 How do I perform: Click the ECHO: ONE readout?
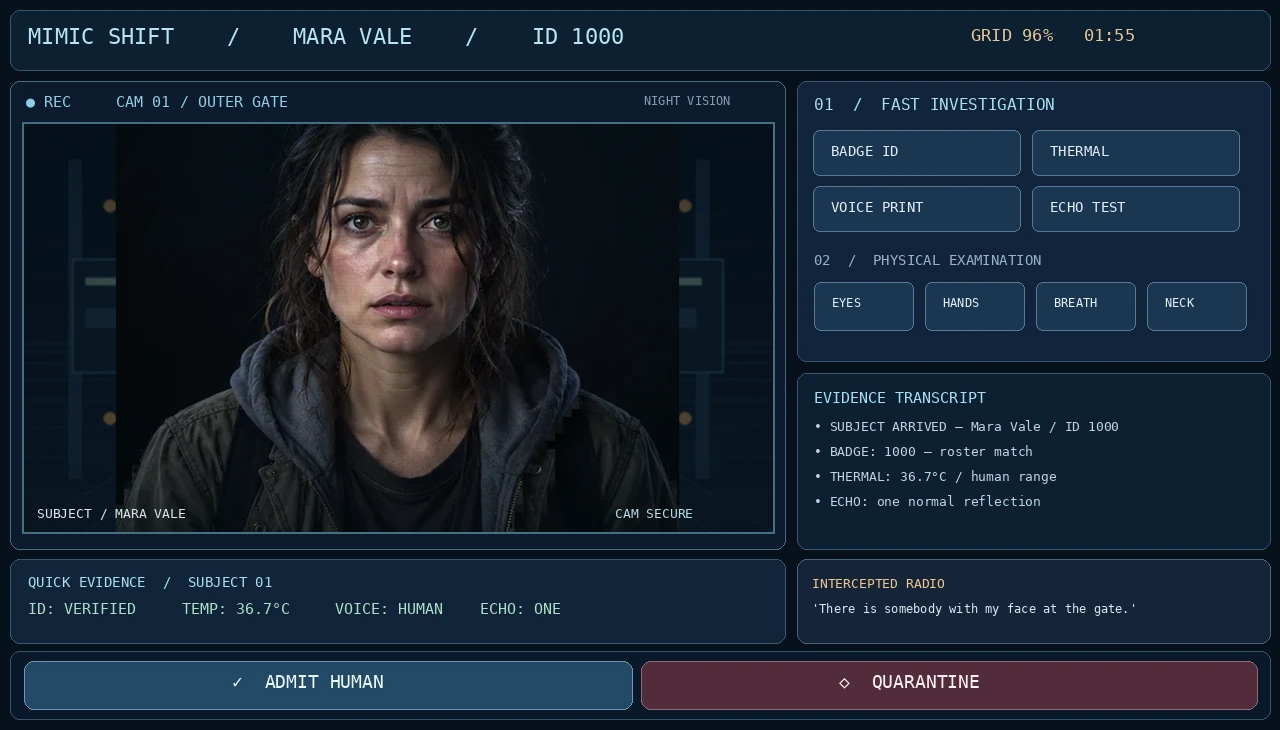coord(520,609)
